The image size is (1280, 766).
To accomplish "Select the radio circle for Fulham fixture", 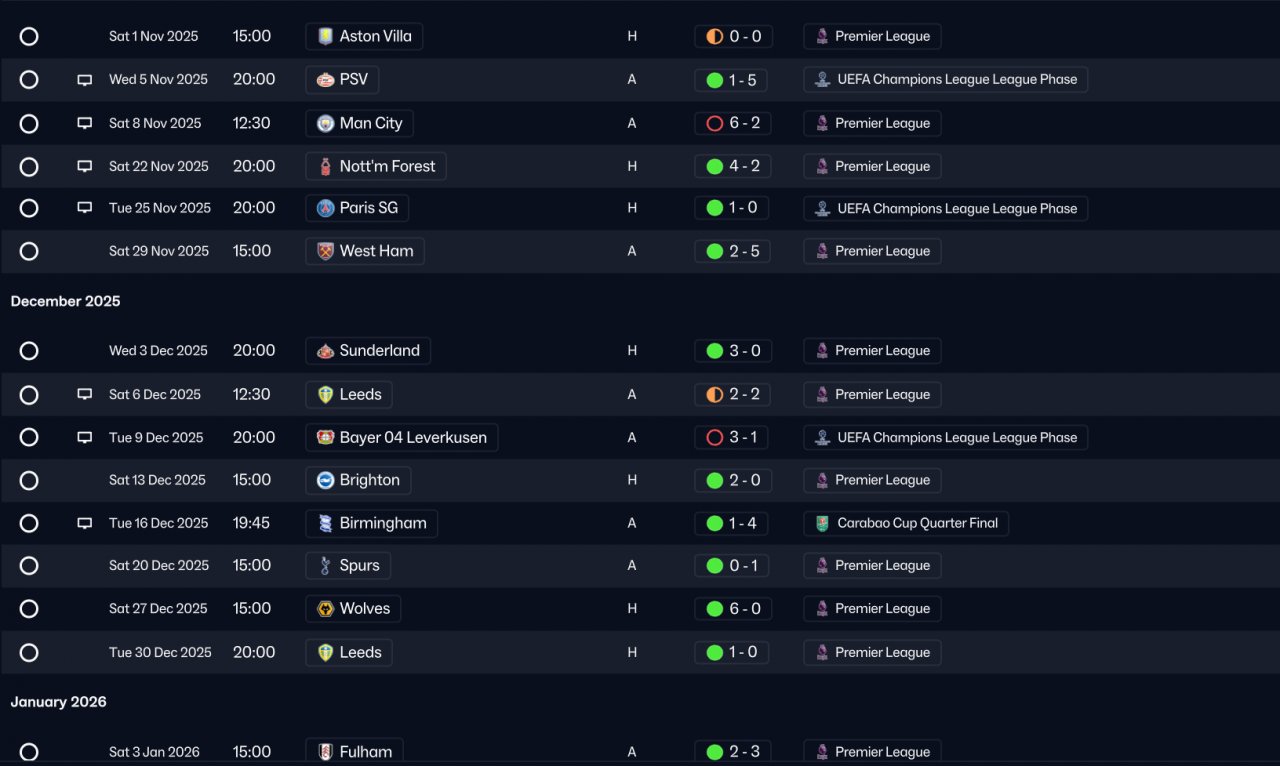I will [x=29, y=752].
